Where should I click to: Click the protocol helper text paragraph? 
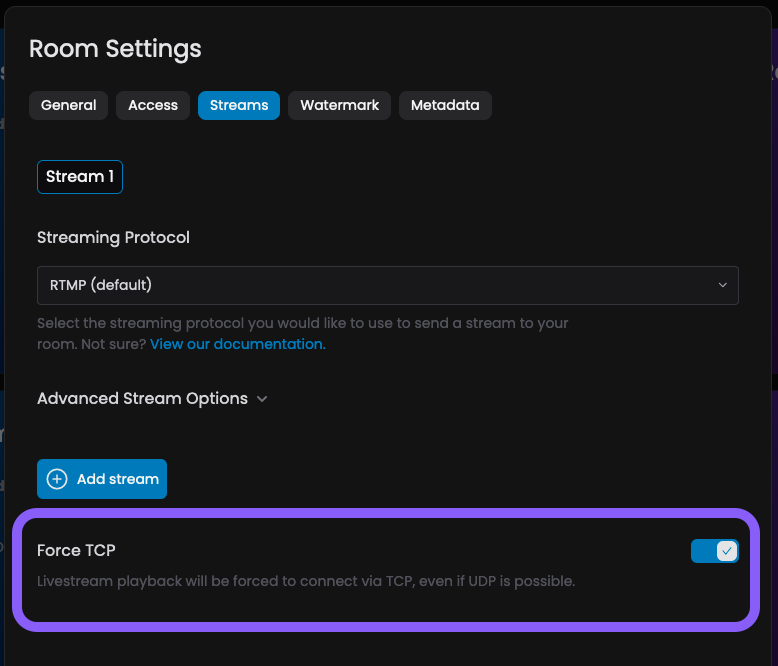(302, 324)
